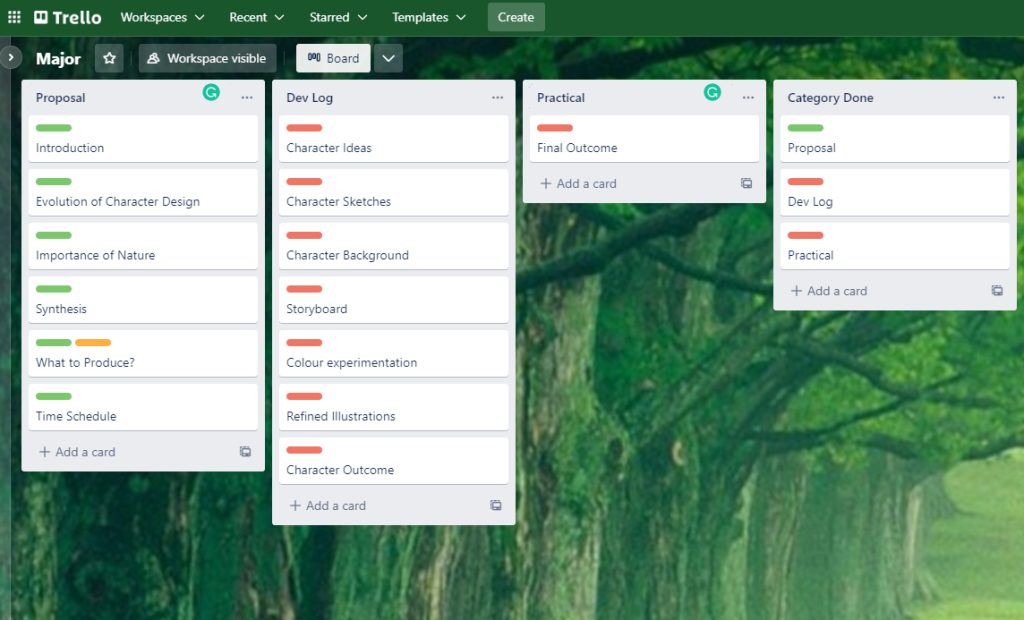The width and height of the screenshot is (1024, 620).
Task: Open the Templates menu
Action: (x=428, y=17)
